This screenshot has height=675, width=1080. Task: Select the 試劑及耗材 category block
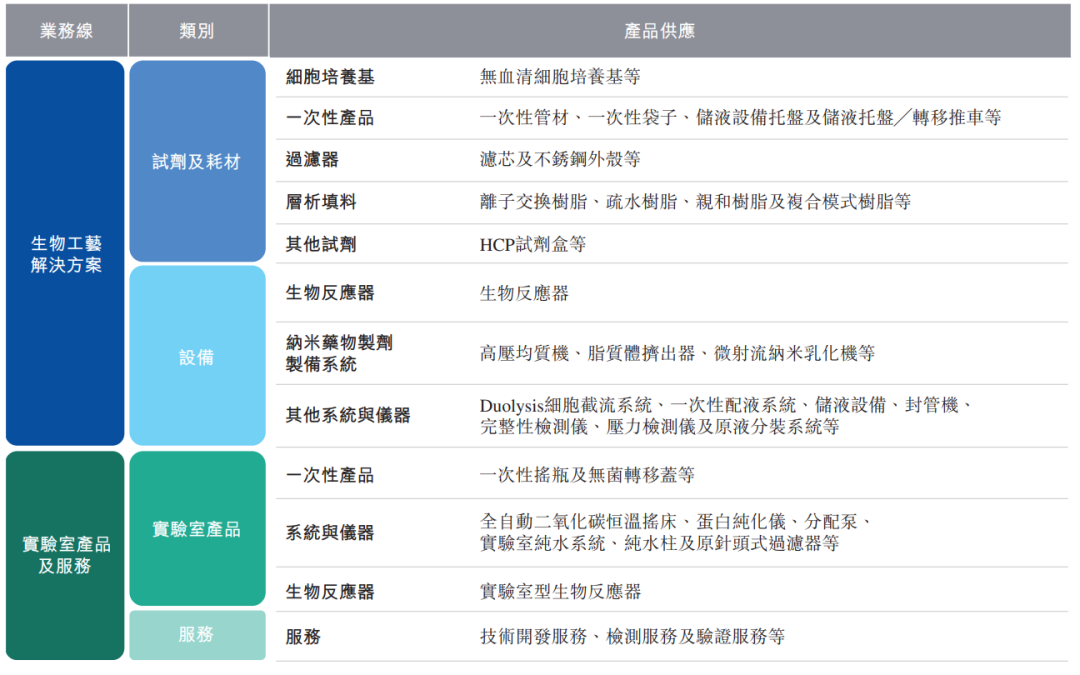(197, 161)
